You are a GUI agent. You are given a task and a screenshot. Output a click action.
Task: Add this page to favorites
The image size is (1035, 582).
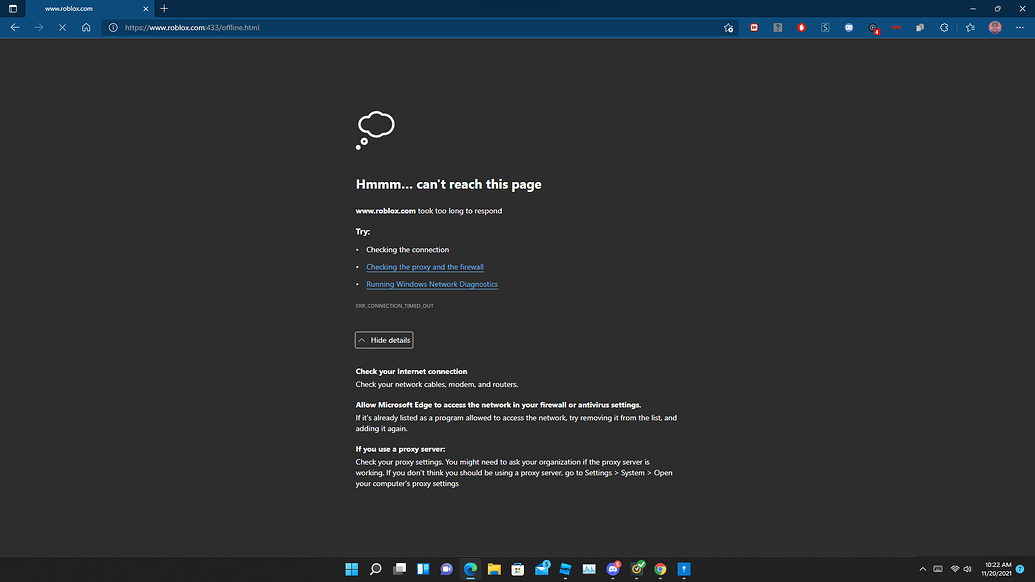coord(728,28)
